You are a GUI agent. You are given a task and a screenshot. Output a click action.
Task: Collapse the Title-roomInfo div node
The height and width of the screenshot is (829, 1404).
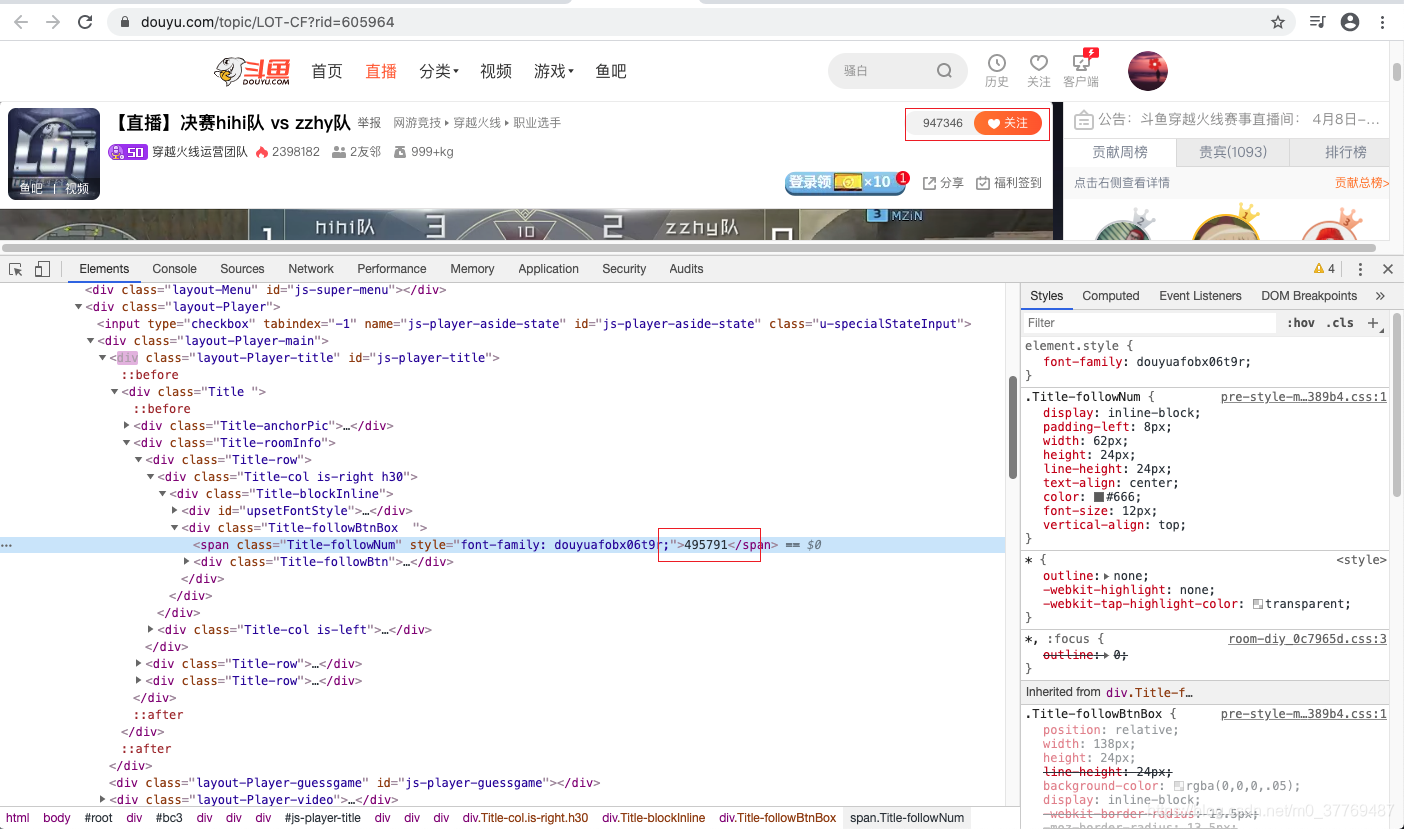127,443
